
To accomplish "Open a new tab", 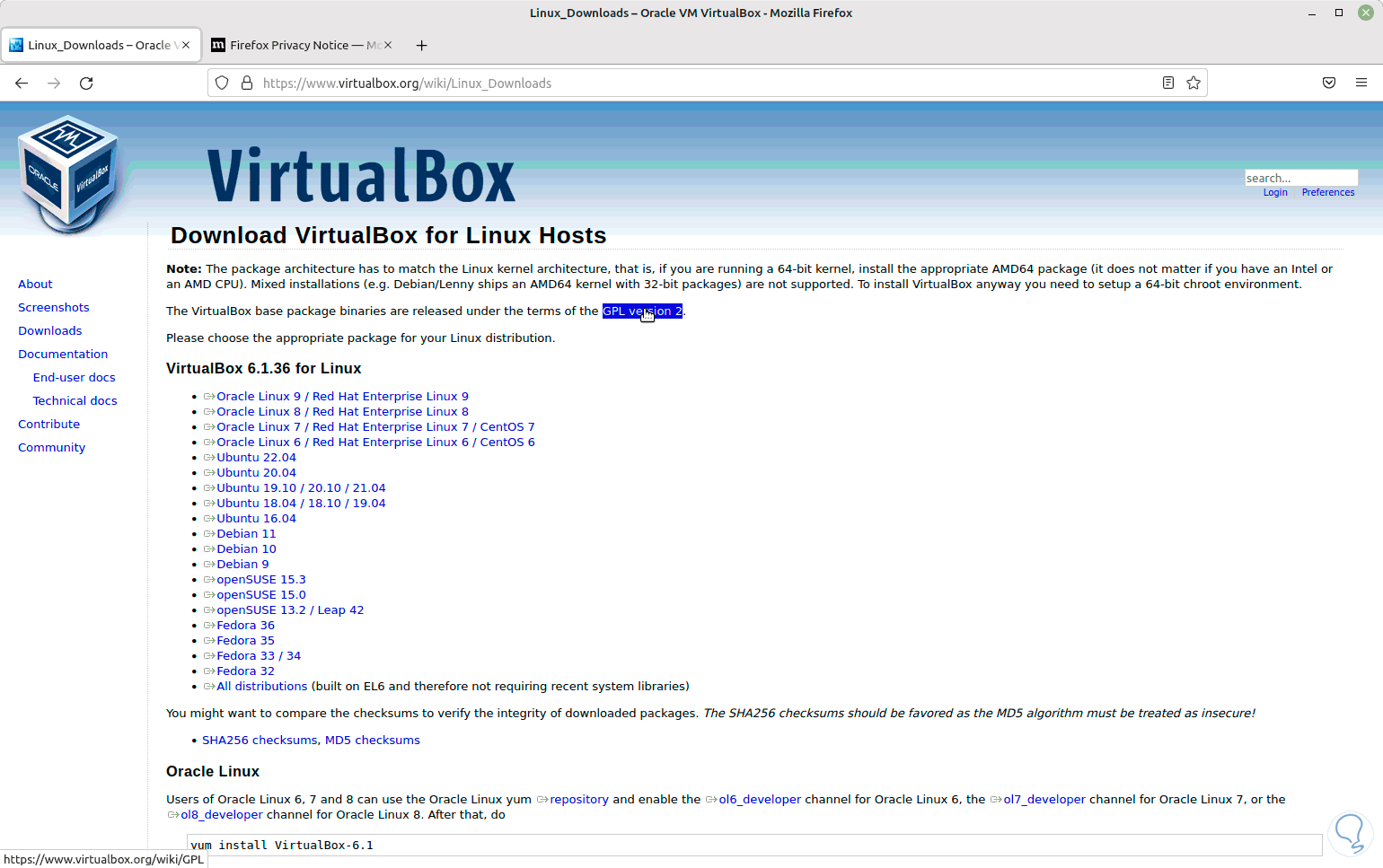I will pos(422,46).
